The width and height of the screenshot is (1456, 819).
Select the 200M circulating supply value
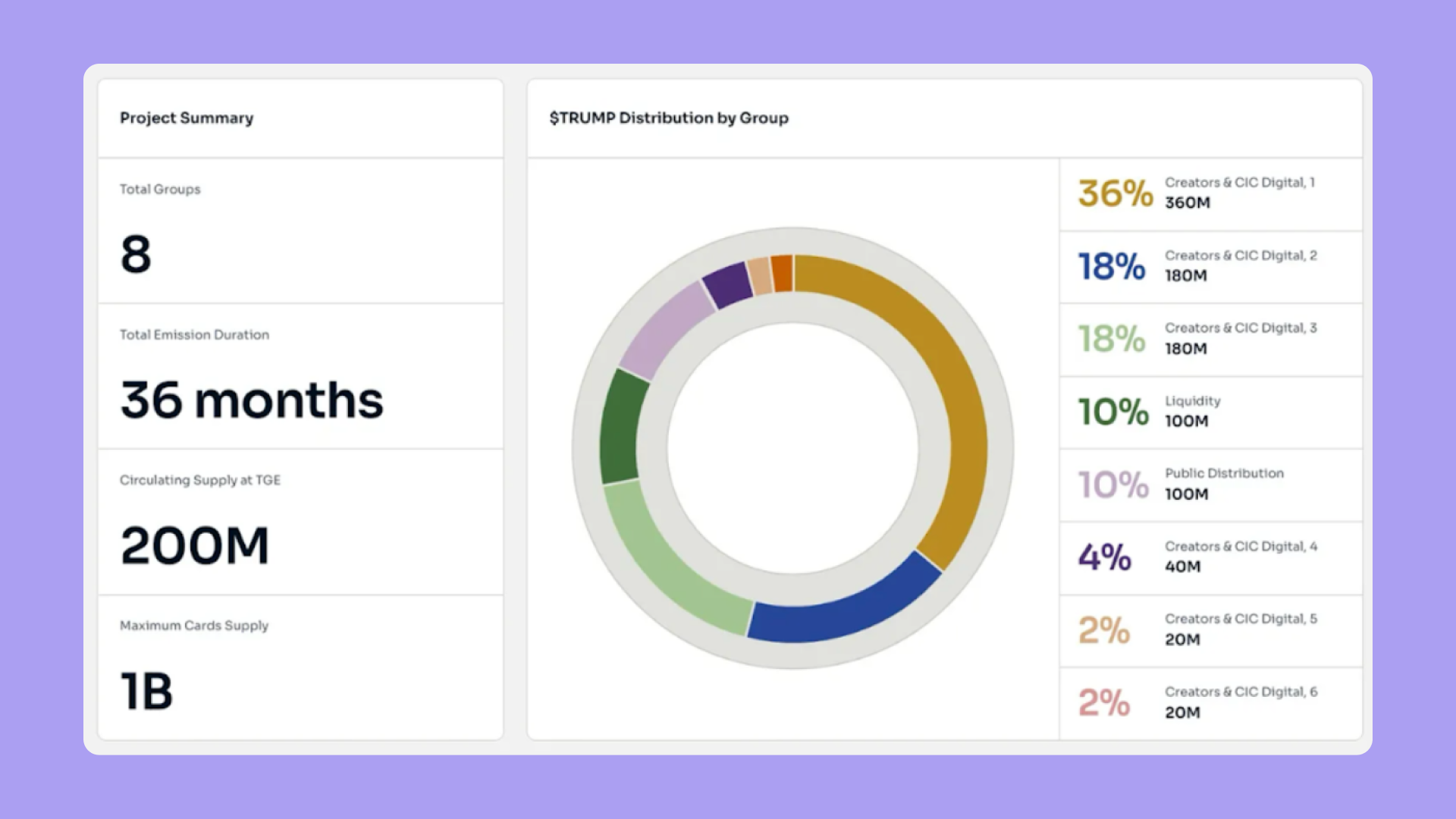coord(195,545)
